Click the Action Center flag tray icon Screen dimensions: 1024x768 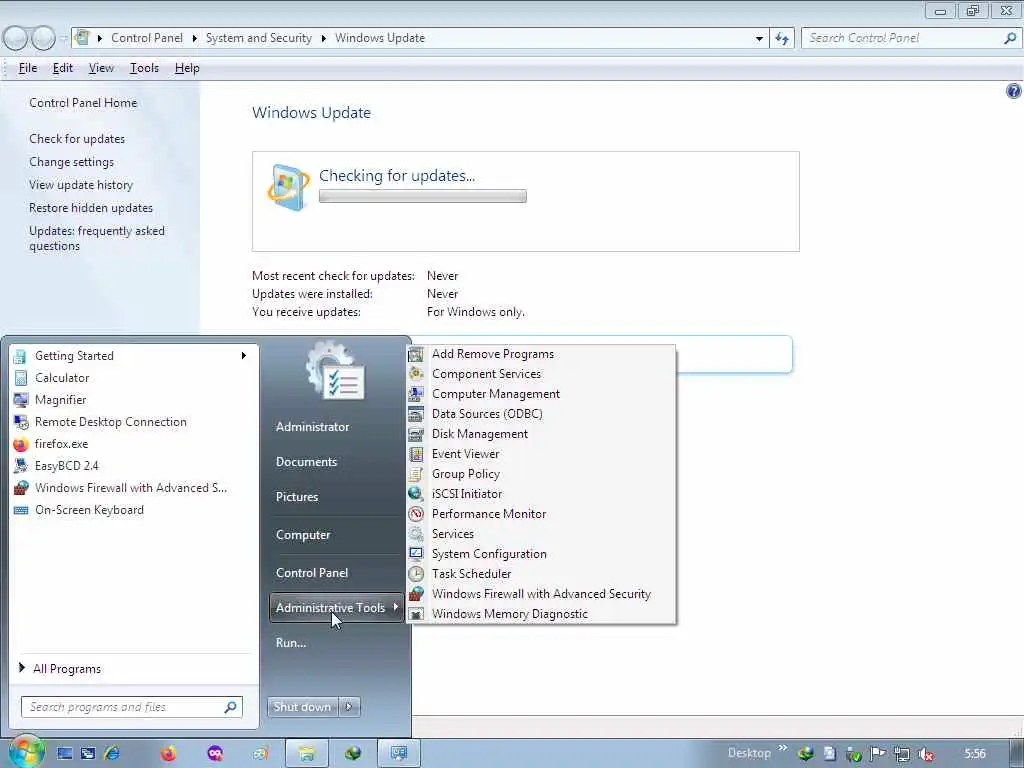[x=878, y=754]
